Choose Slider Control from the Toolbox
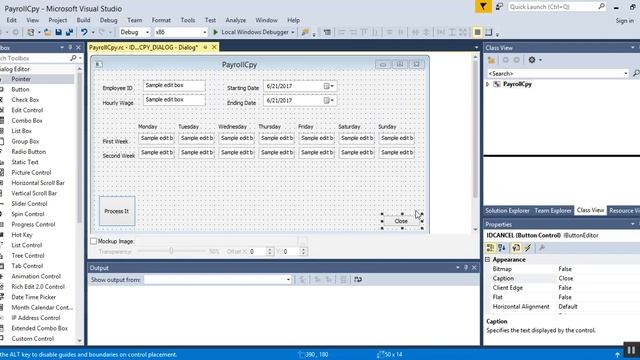This screenshot has width=640, height=360. [29, 203]
